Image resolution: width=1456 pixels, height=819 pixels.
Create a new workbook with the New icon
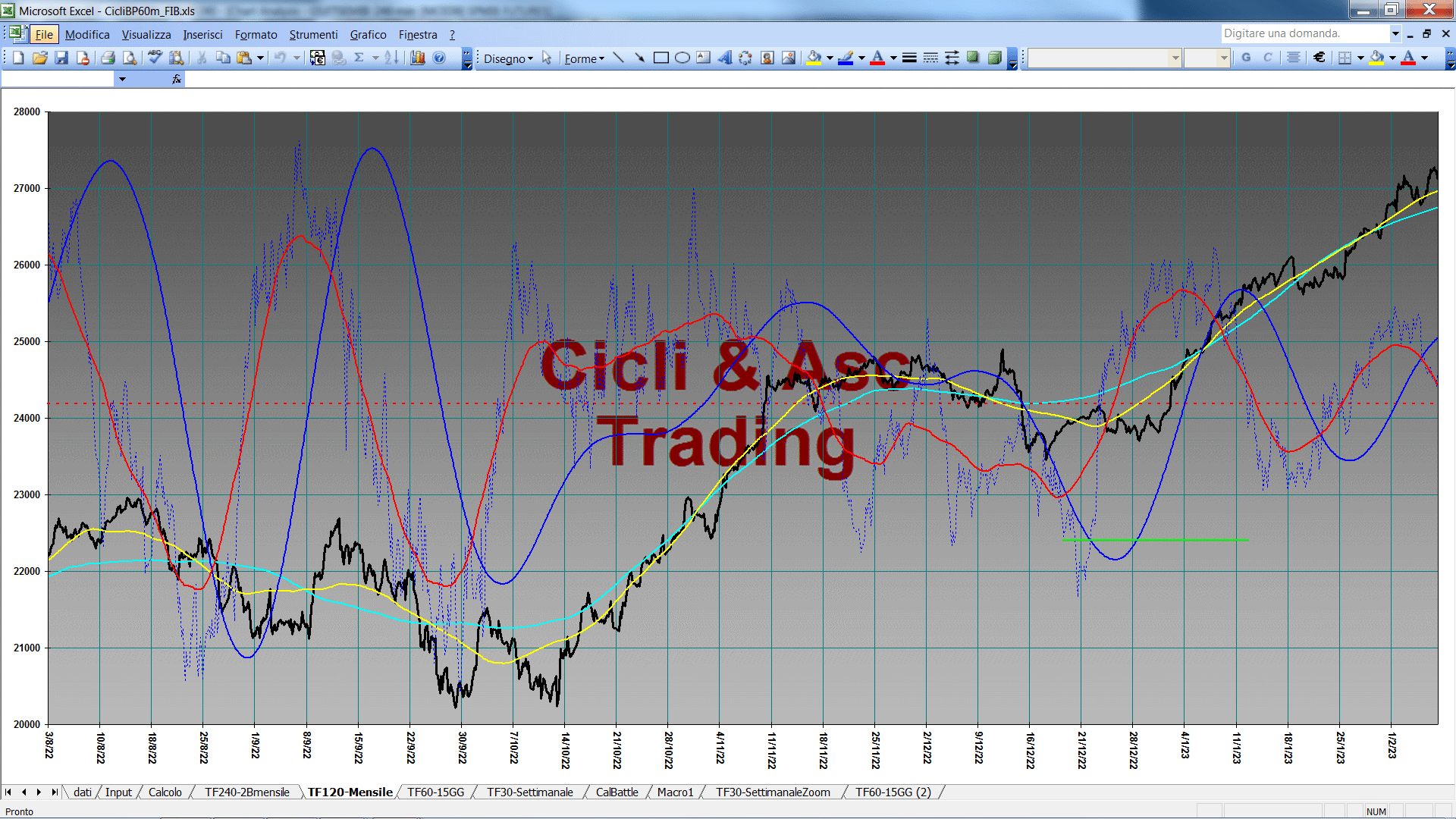pyautogui.click(x=18, y=58)
